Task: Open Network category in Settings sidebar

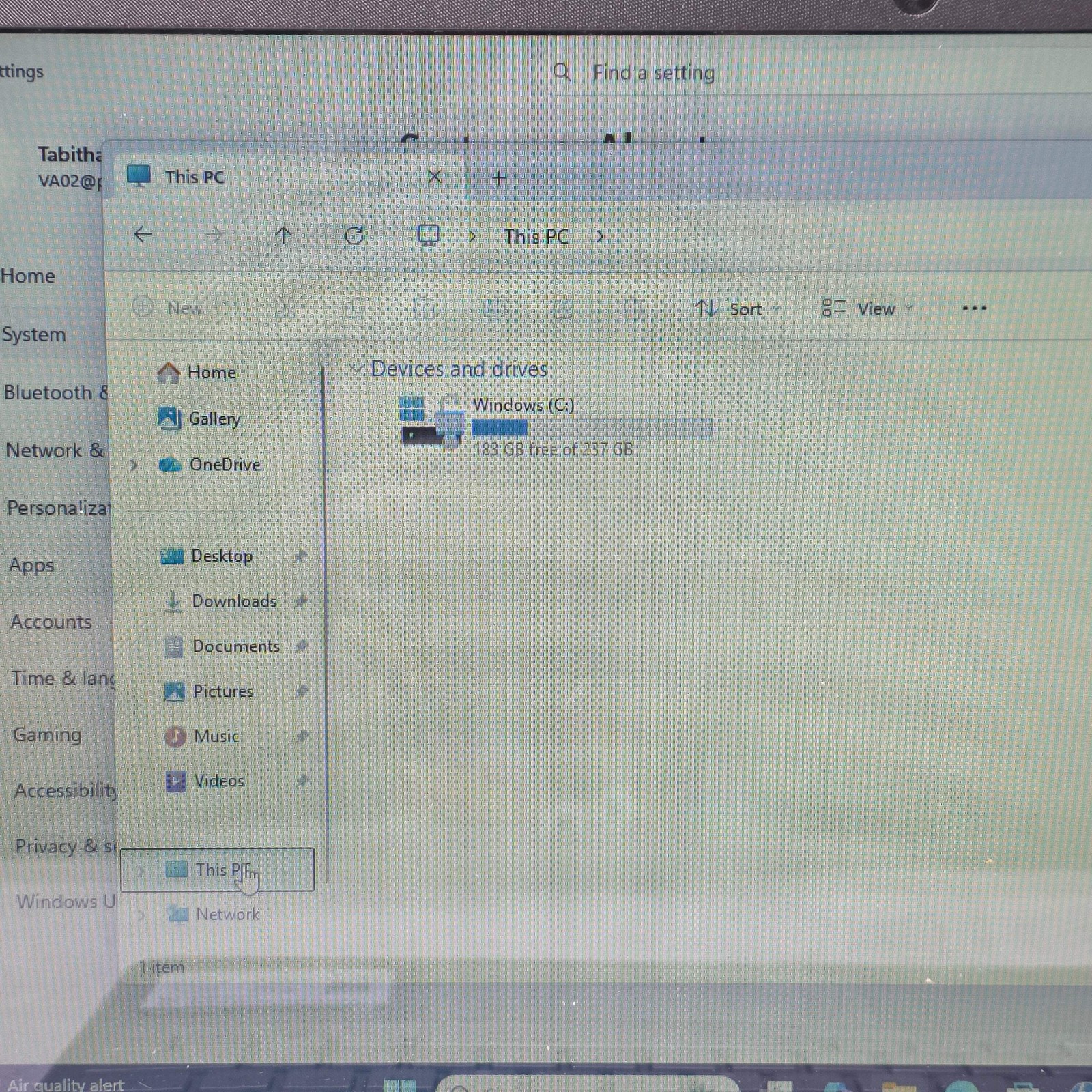Action: pyautogui.click(x=54, y=450)
